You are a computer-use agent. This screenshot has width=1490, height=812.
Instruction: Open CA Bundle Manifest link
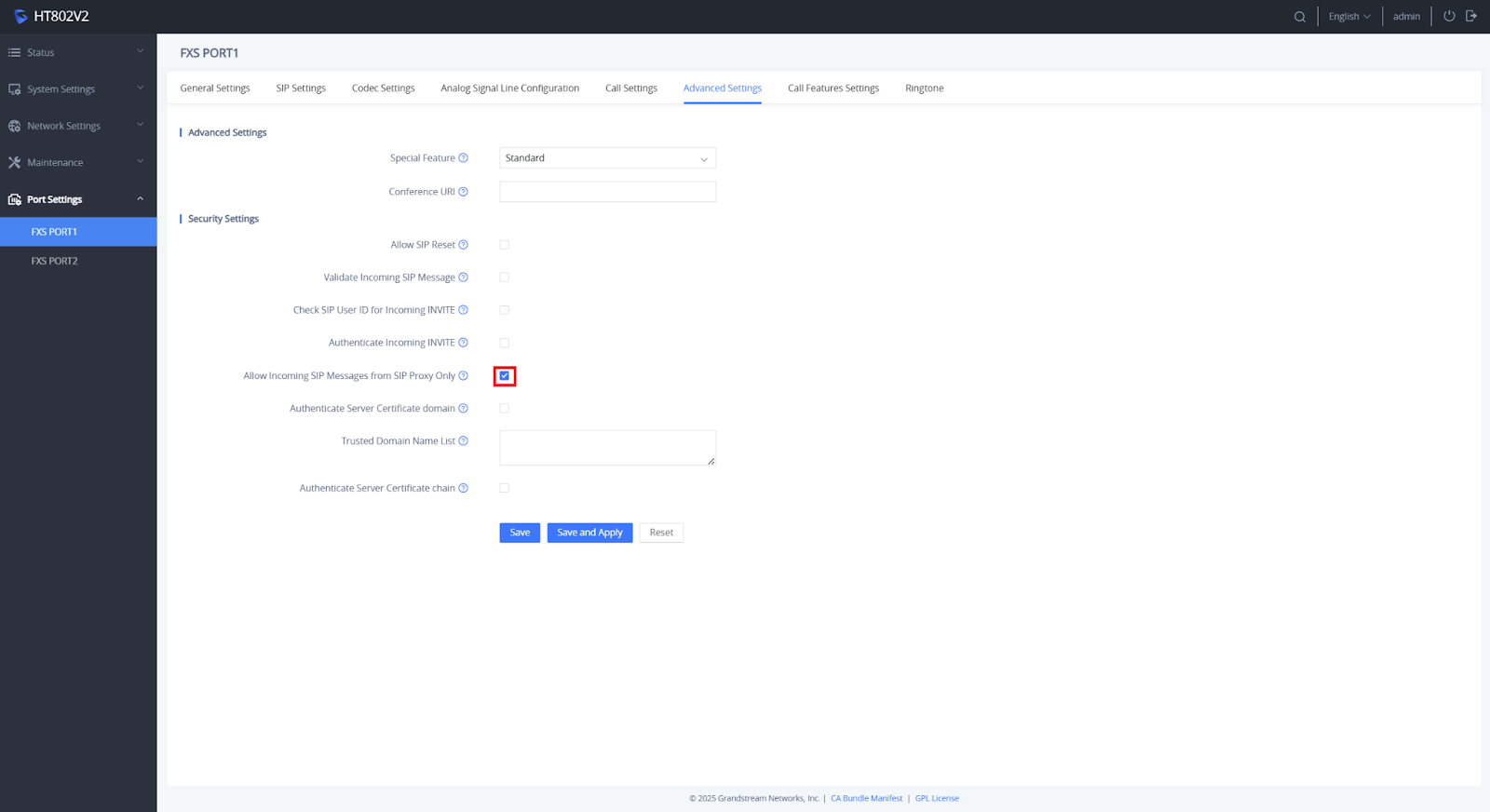(867, 798)
